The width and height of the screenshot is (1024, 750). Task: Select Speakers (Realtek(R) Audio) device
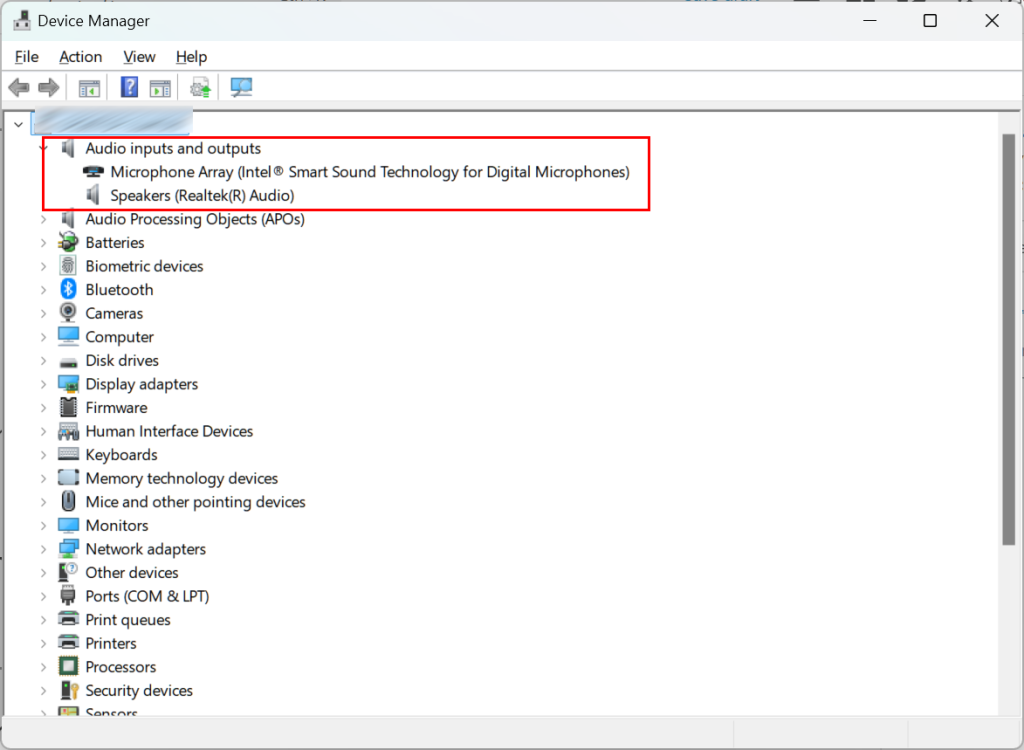(x=202, y=196)
